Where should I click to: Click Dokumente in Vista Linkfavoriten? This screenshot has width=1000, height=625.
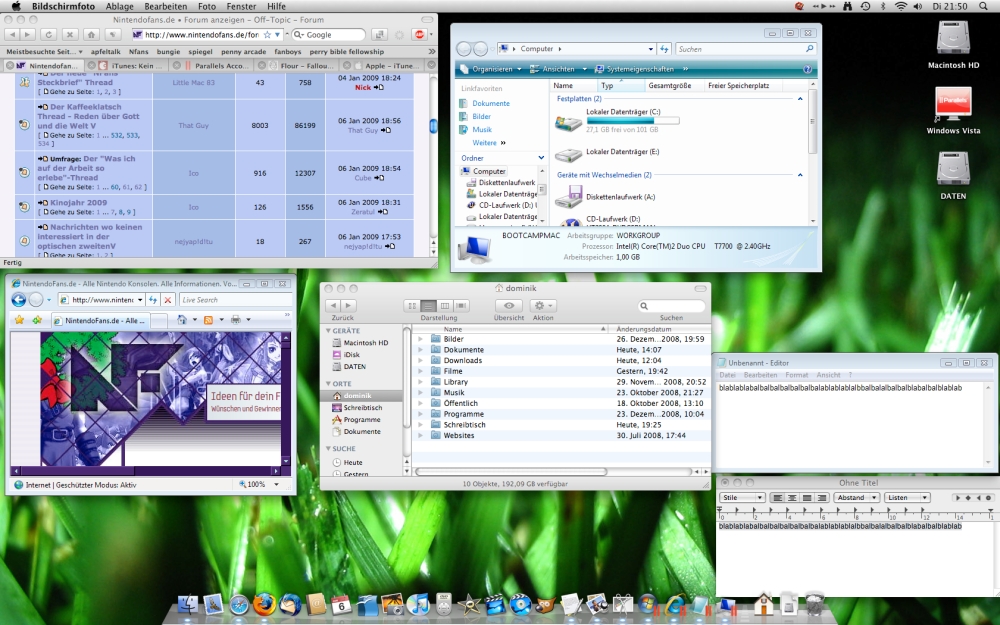coord(491,103)
